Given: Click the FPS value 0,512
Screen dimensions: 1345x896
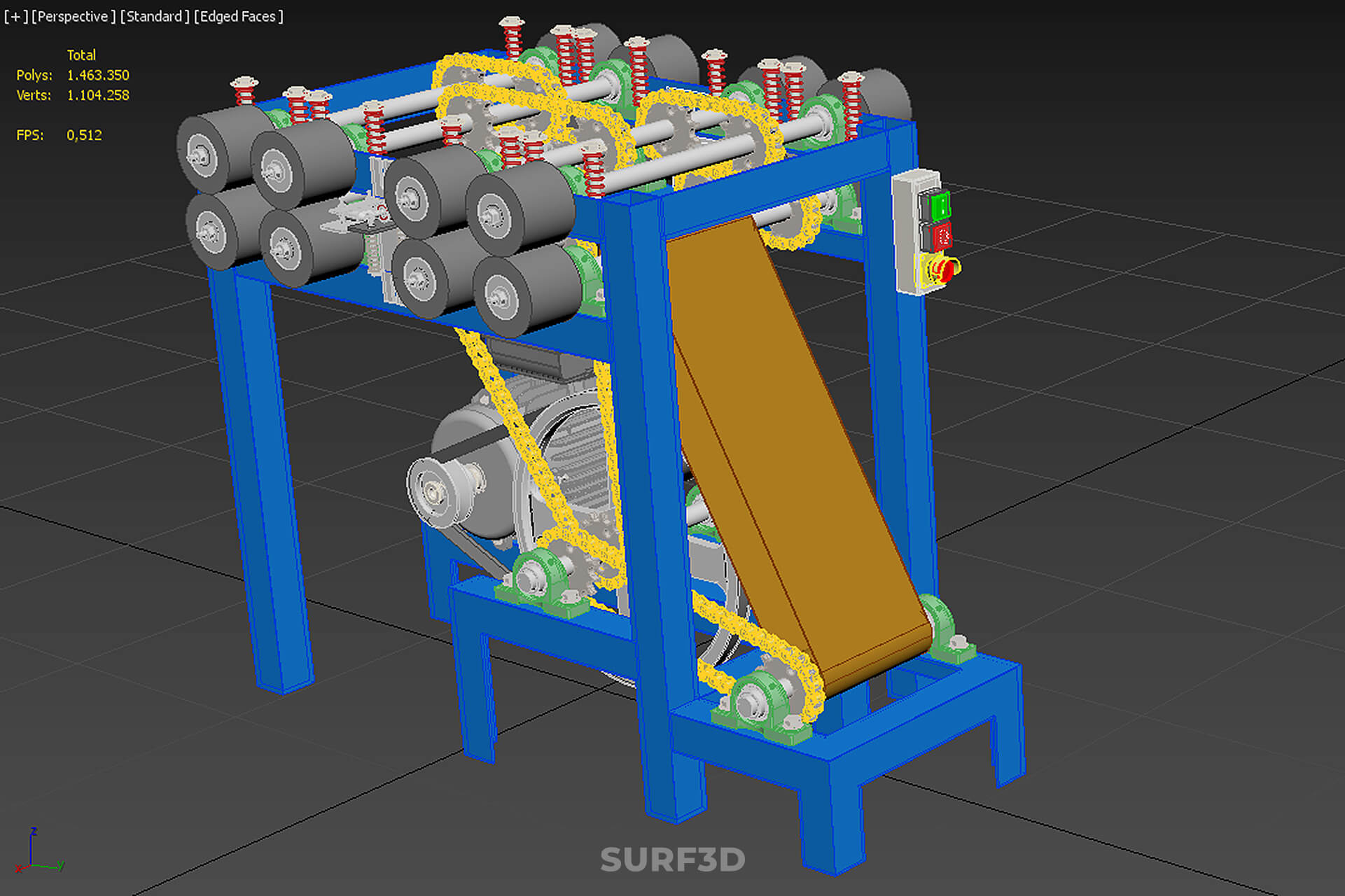Looking at the screenshot, I should [x=84, y=135].
